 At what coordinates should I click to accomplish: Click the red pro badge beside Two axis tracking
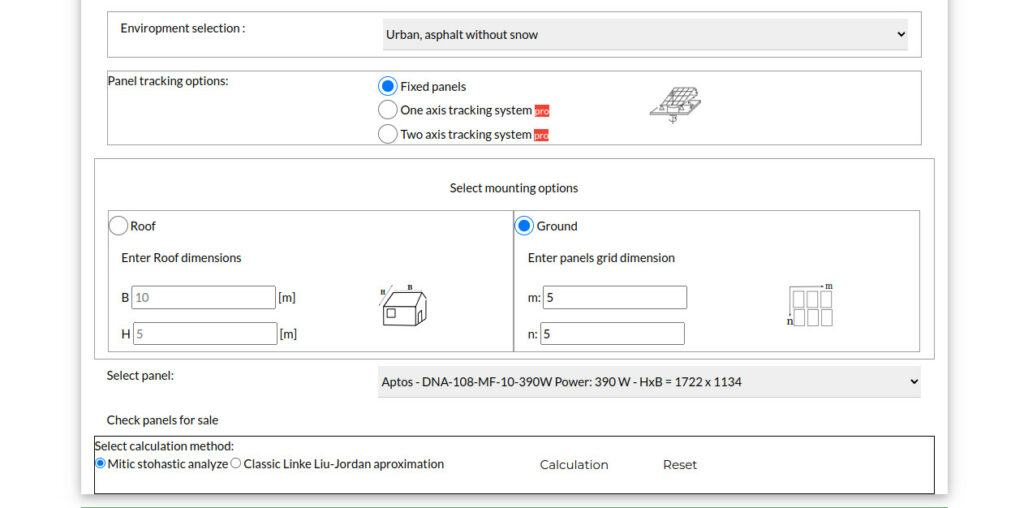541,135
